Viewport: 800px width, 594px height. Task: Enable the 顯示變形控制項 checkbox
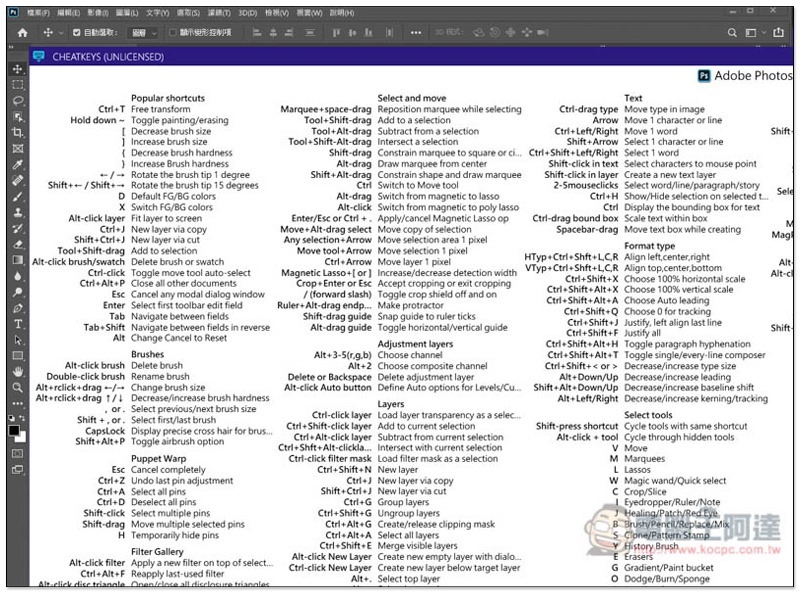click(172, 33)
